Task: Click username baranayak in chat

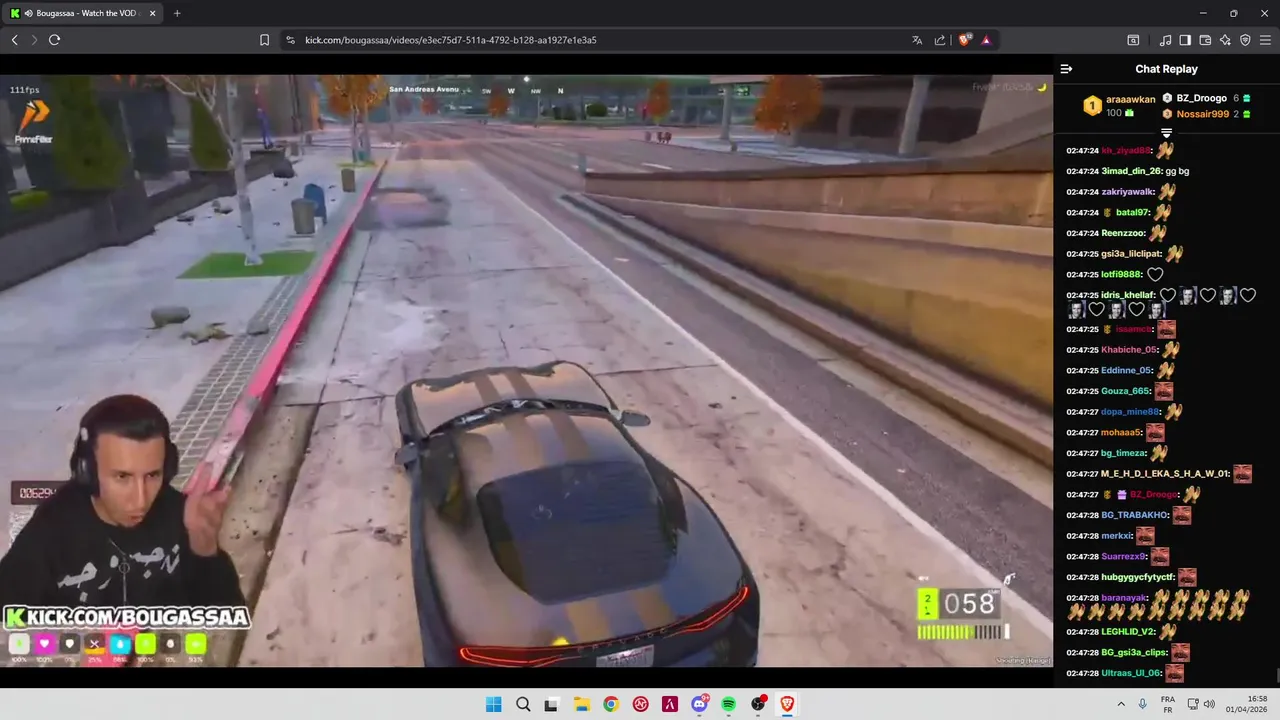Action: (x=1125, y=598)
